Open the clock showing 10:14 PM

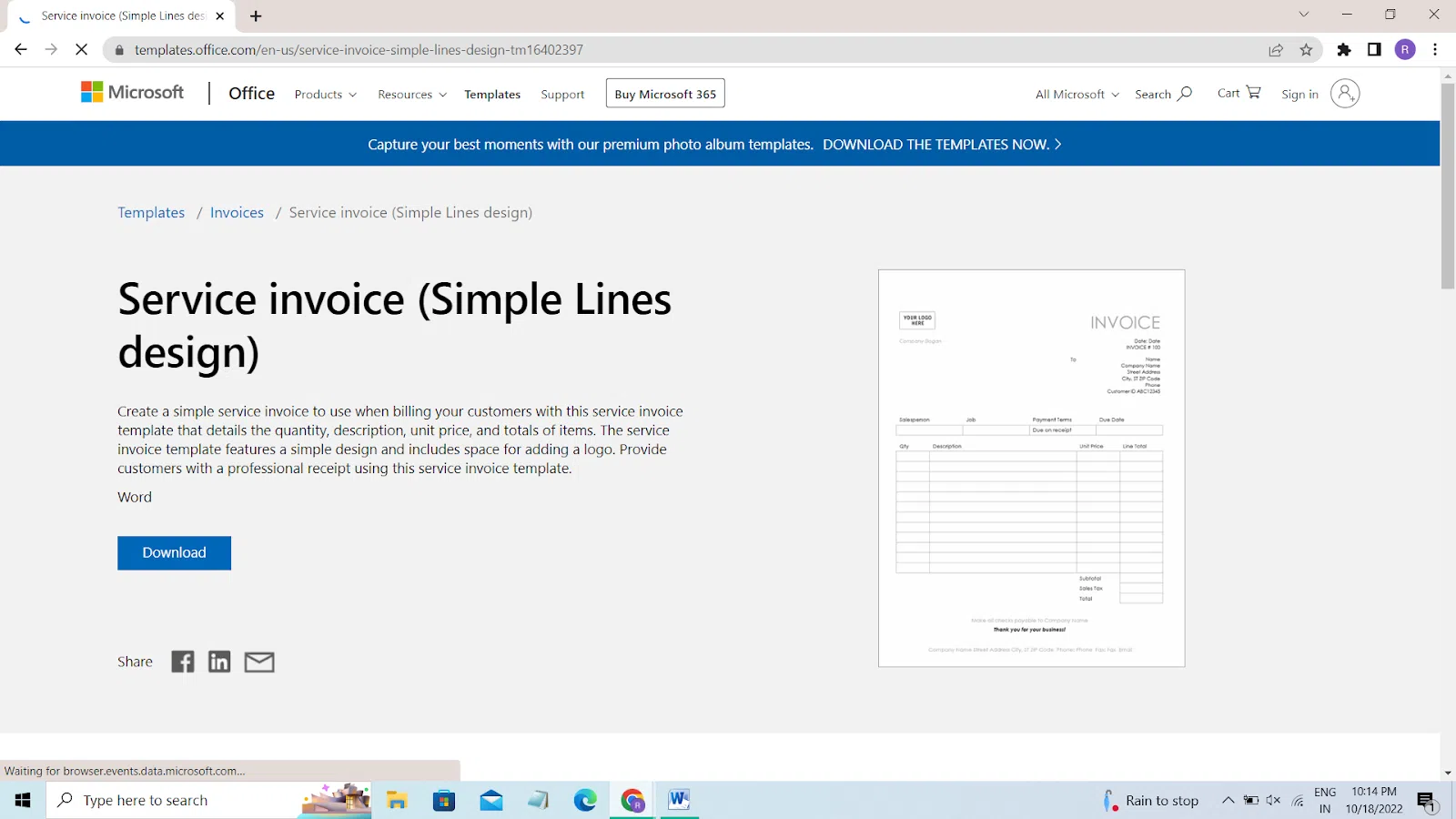(x=1374, y=800)
